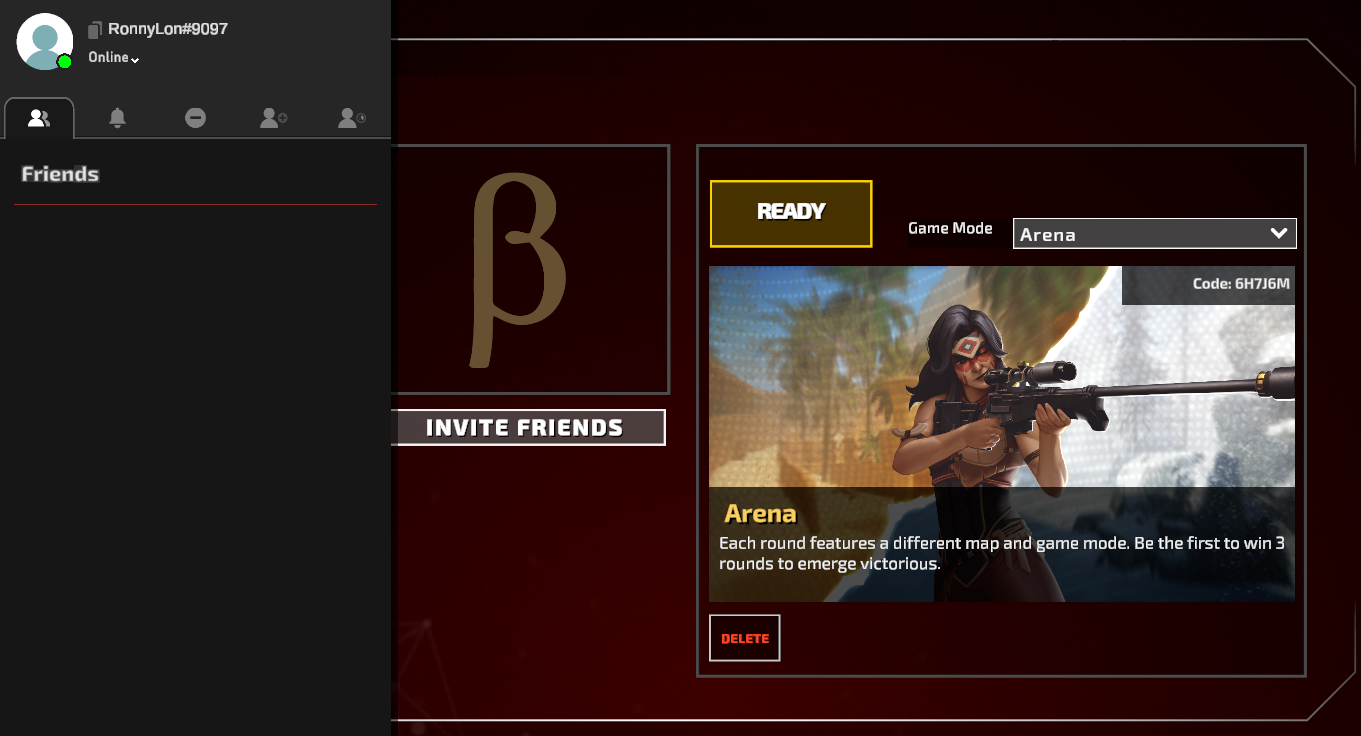The width and height of the screenshot is (1361, 736).
Task: Open the profile avatar picture
Action: click(45, 41)
